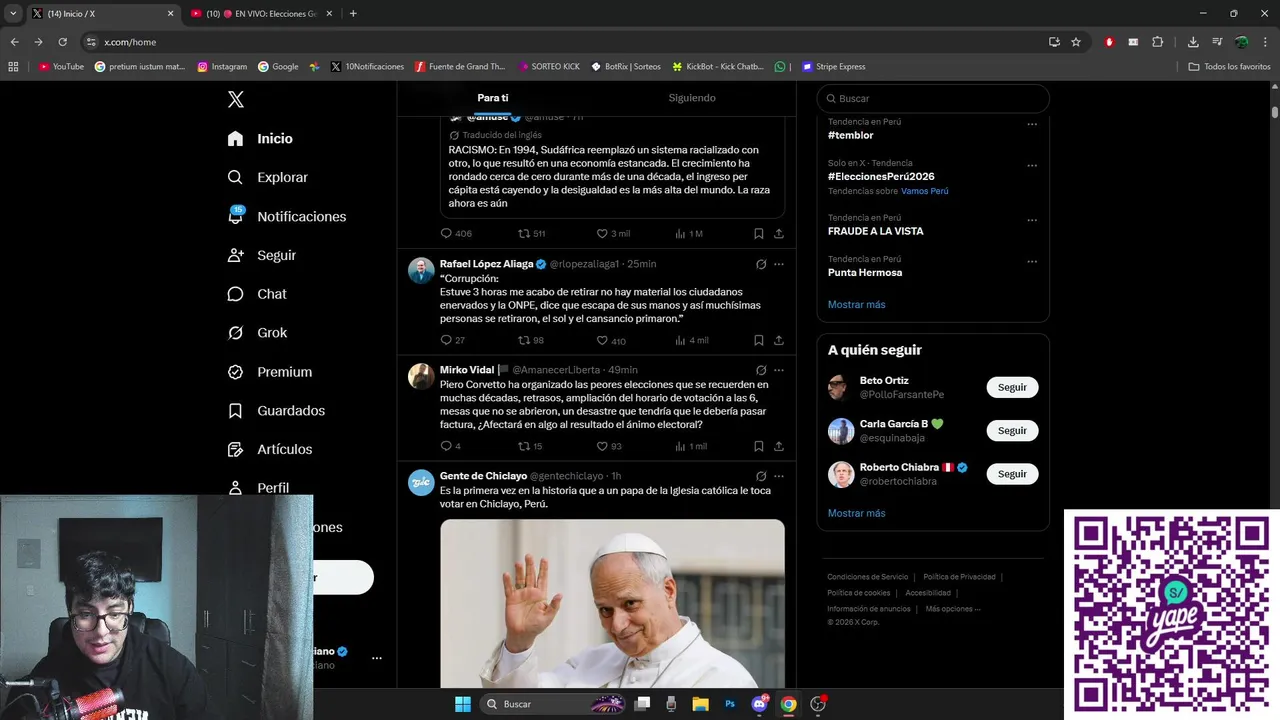The image size is (1280, 720).
Task: Switch to the EN VIVO: Elecciones browser tab
Action: [260, 14]
